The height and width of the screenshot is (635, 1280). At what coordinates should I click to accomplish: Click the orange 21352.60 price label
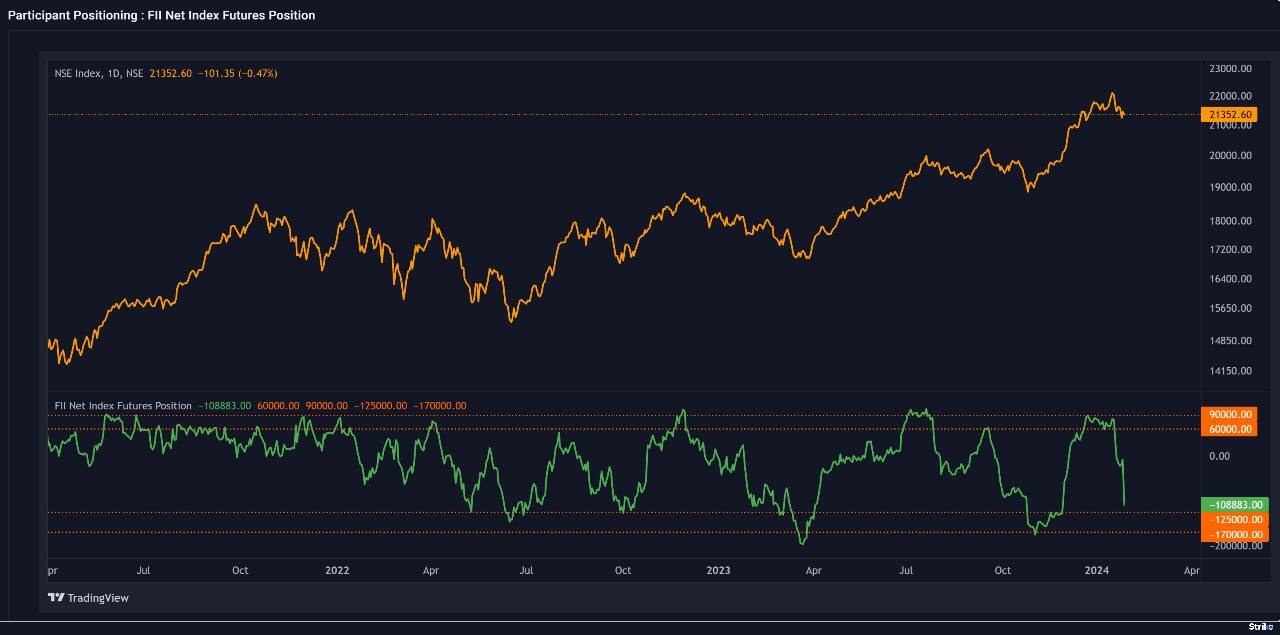[1230, 115]
